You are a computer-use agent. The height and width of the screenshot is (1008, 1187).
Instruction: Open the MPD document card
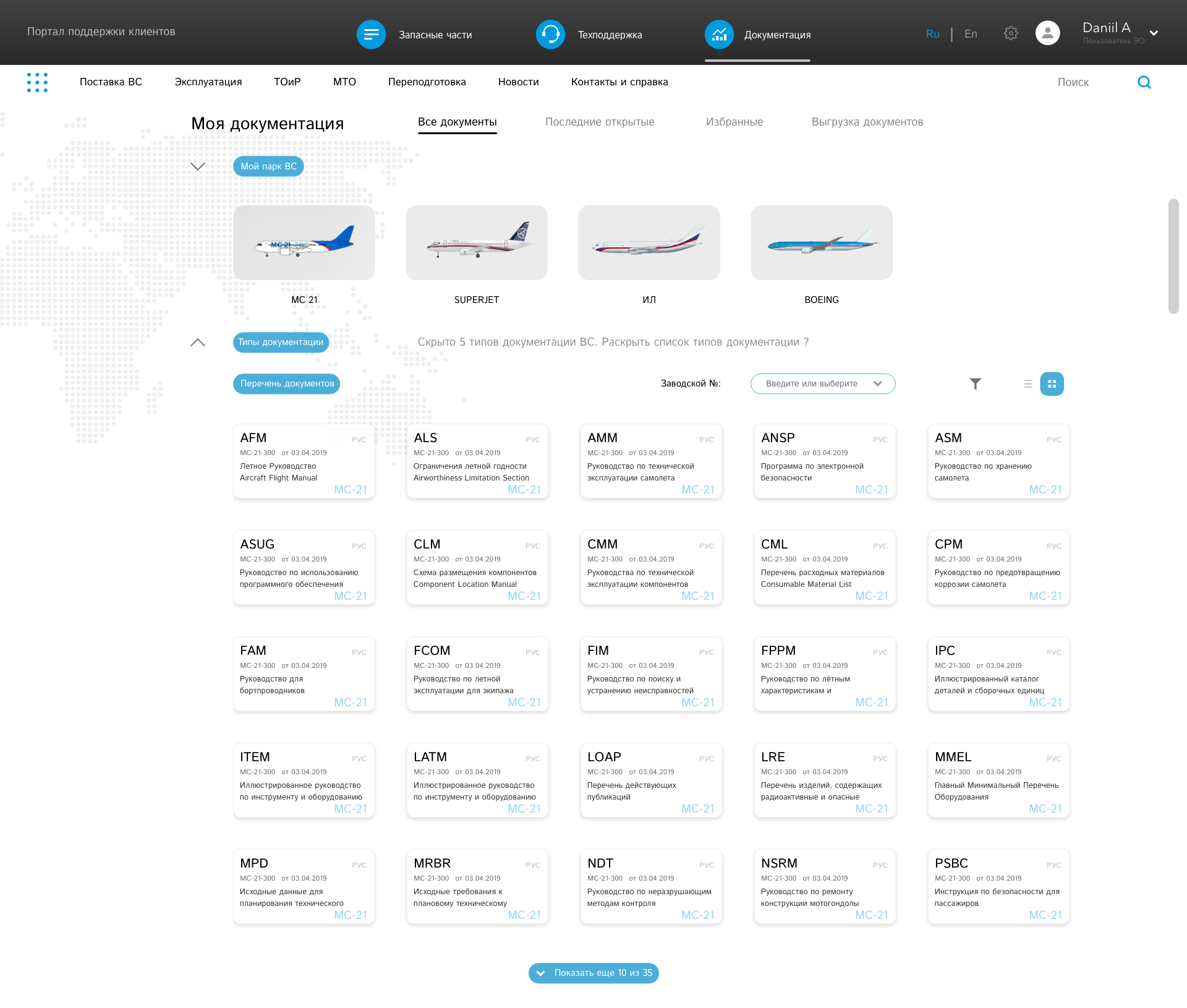point(304,887)
